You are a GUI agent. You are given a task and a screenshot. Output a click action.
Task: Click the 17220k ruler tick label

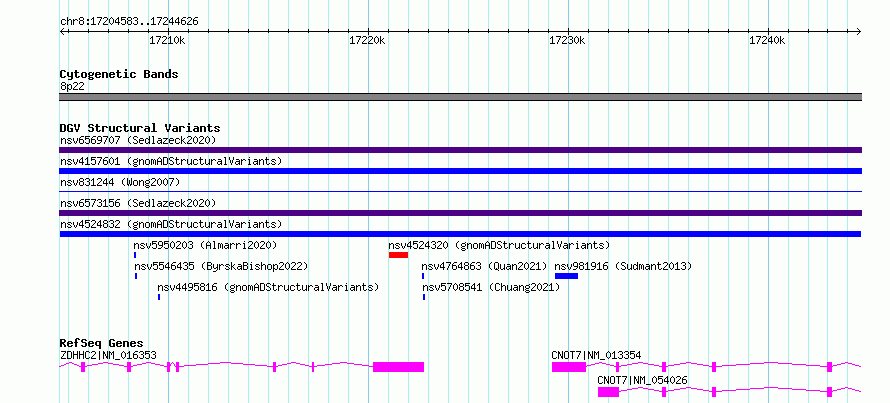pyautogui.click(x=367, y=40)
